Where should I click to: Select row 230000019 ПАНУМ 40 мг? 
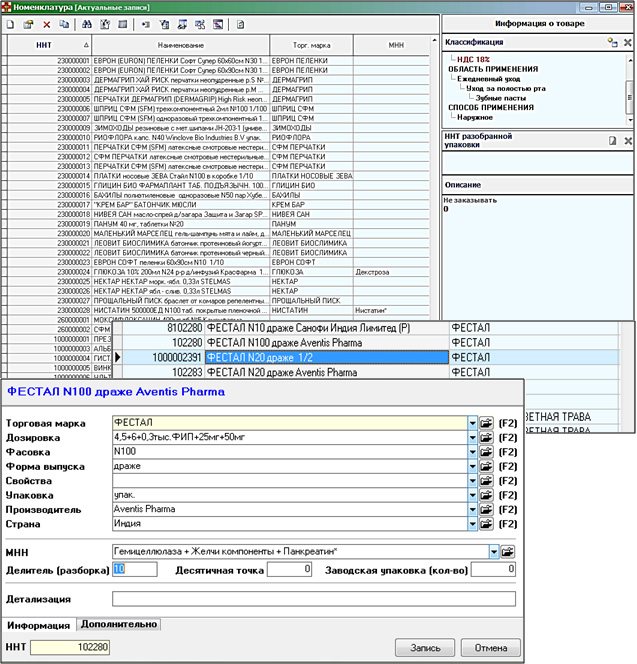[218, 224]
